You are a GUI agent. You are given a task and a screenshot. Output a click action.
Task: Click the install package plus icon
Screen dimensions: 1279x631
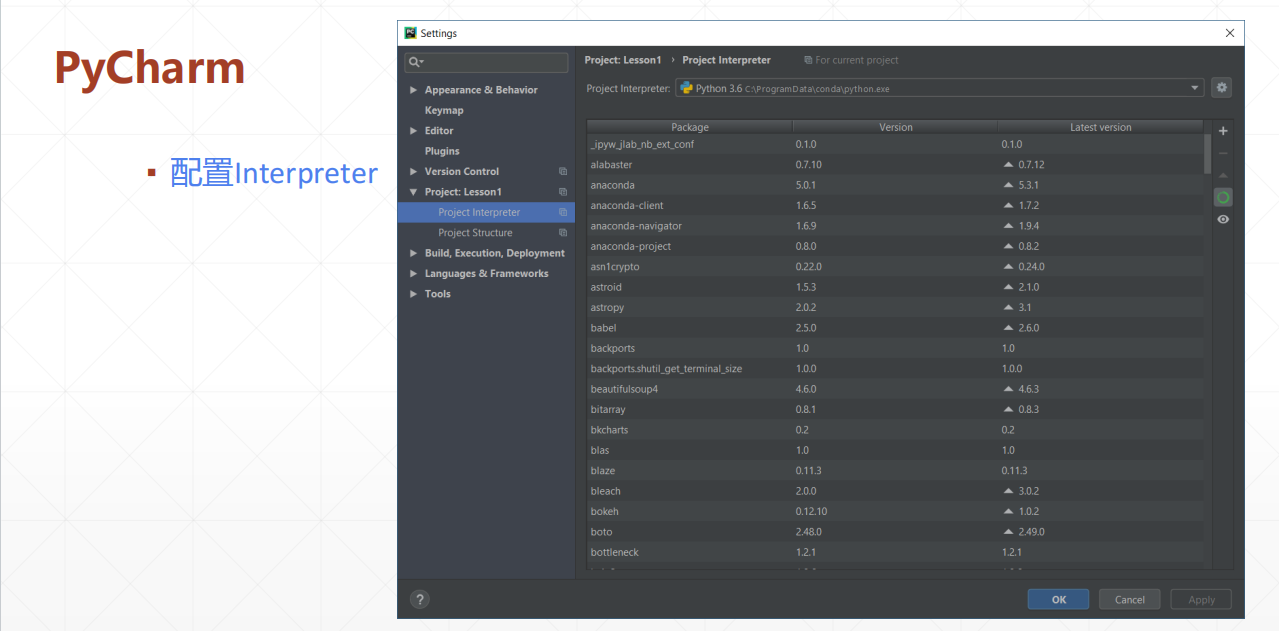tap(1222, 131)
